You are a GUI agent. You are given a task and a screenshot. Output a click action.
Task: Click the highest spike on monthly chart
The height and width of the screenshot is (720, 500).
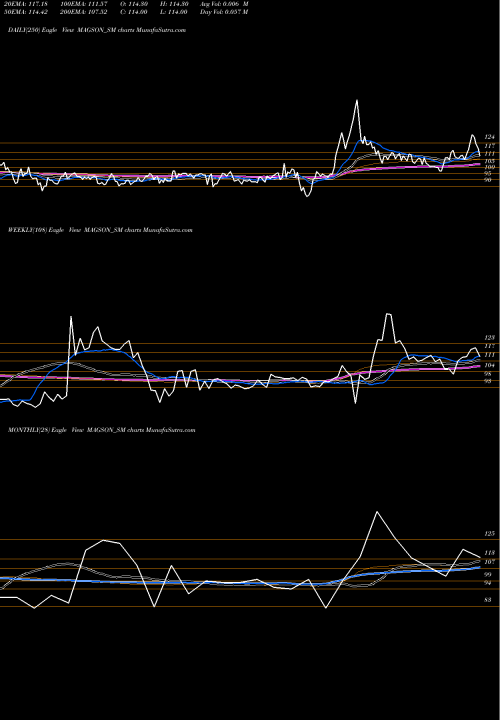(377, 512)
